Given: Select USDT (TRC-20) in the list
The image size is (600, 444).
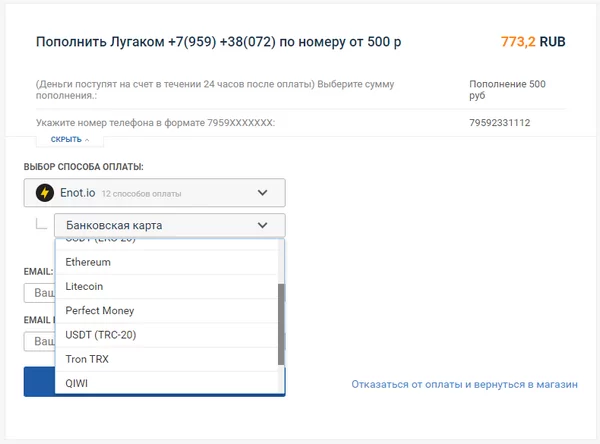Looking at the screenshot, I should pyautogui.click(x=99, y=335).
